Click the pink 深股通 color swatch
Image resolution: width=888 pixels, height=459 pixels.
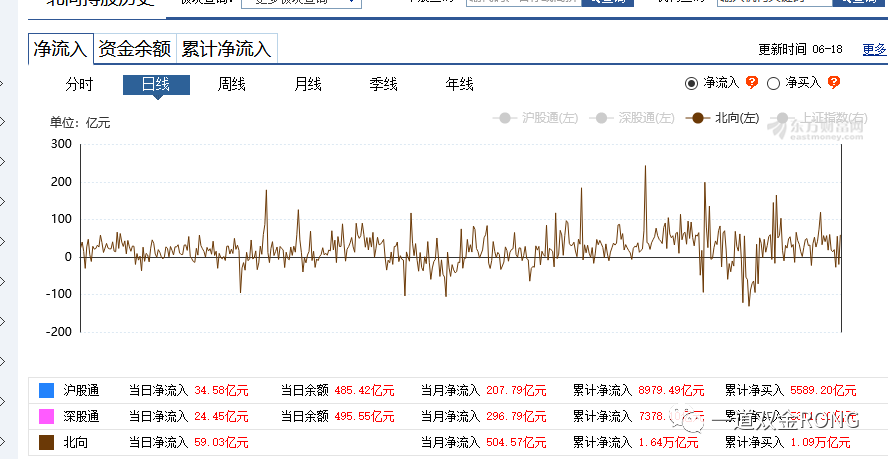(x=46, y=416)
